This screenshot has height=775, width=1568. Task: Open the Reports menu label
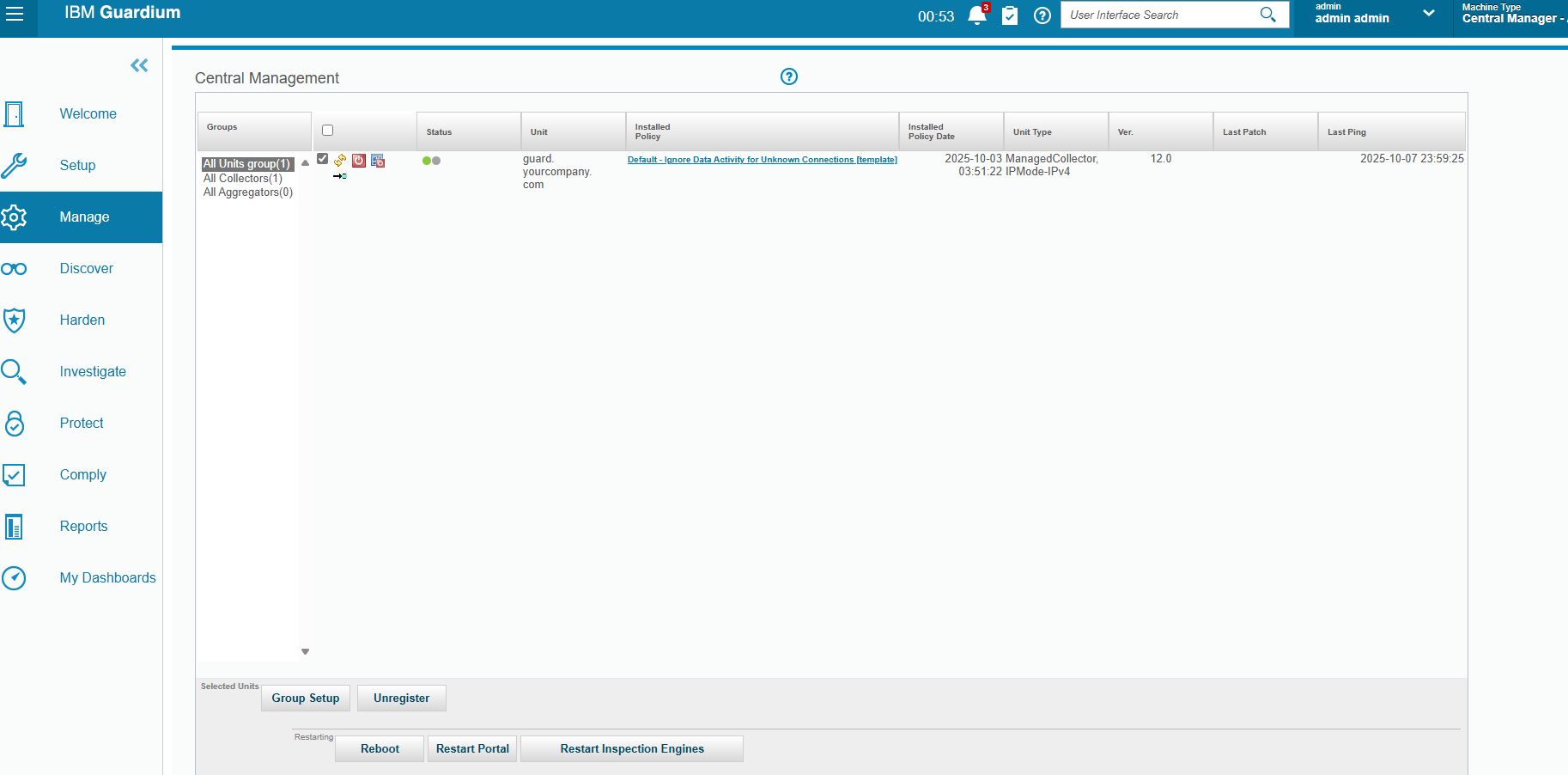[84, 526]
